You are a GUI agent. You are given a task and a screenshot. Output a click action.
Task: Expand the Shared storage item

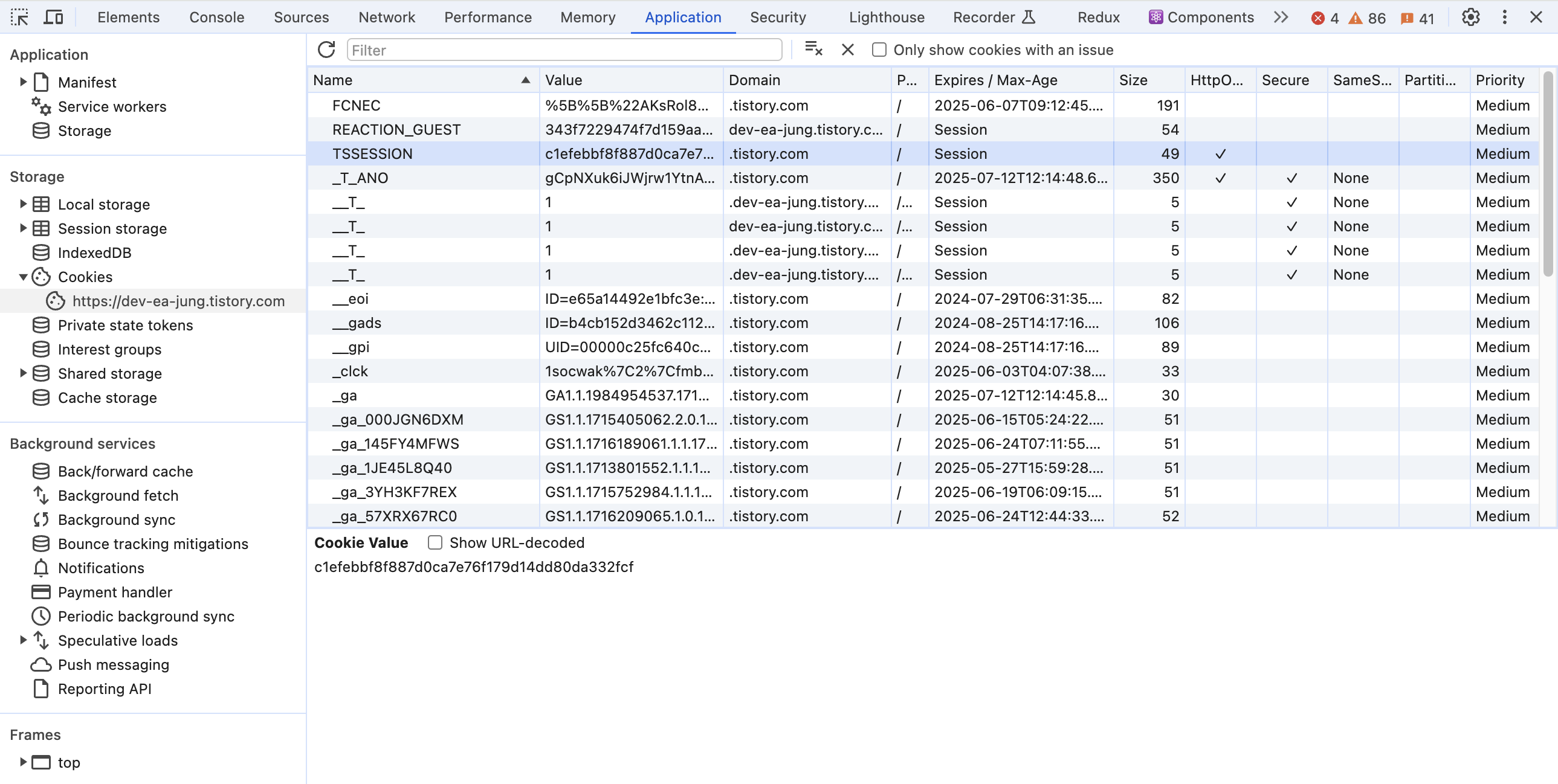(x=23, y=373)
